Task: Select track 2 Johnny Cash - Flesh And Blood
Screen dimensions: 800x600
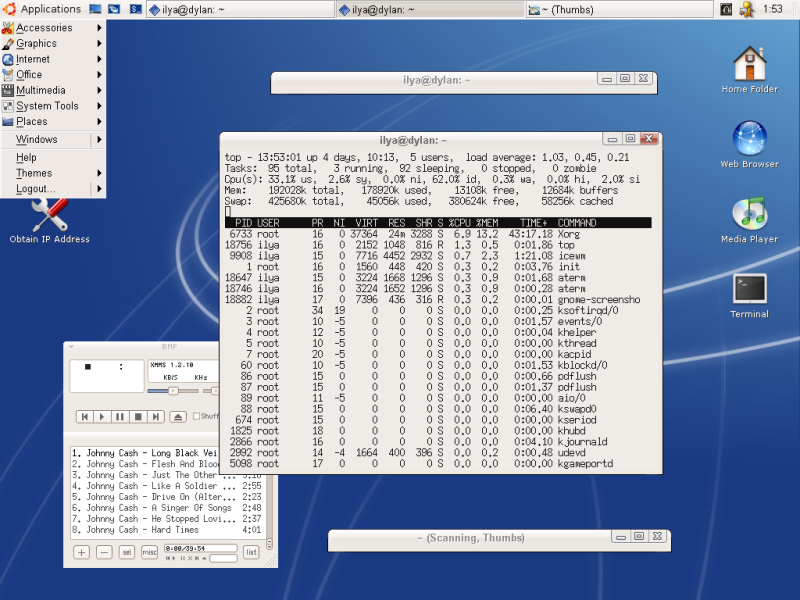Action: click(x=144, y=464)
